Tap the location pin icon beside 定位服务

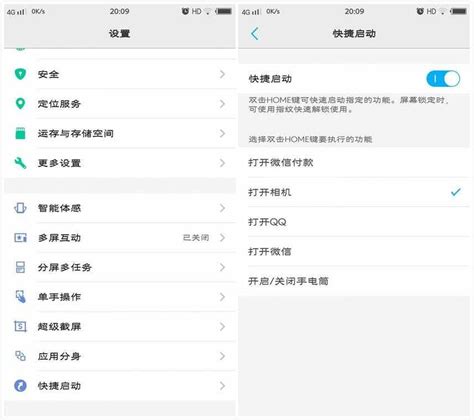click(20, 104)
